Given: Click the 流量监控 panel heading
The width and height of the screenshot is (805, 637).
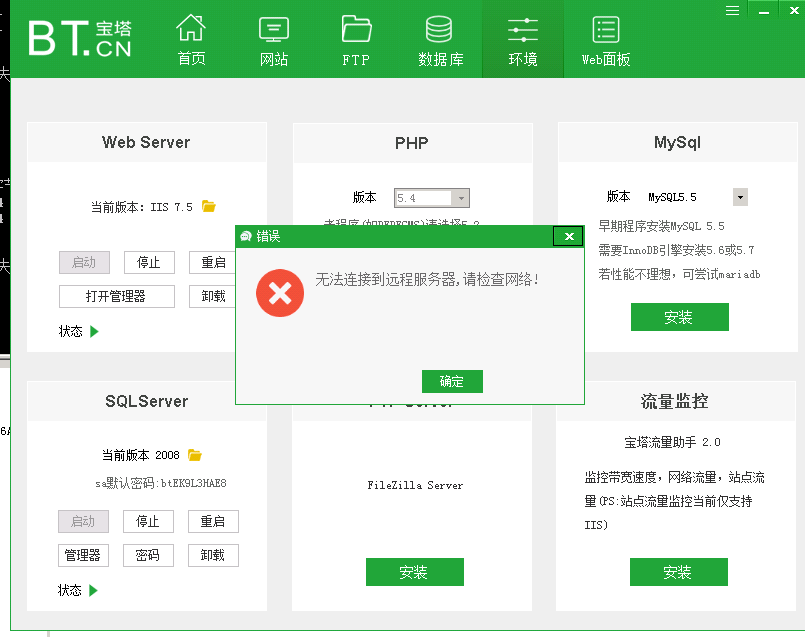Looking at the screenshot, I should pyautogui.click(x=675, y=401).
